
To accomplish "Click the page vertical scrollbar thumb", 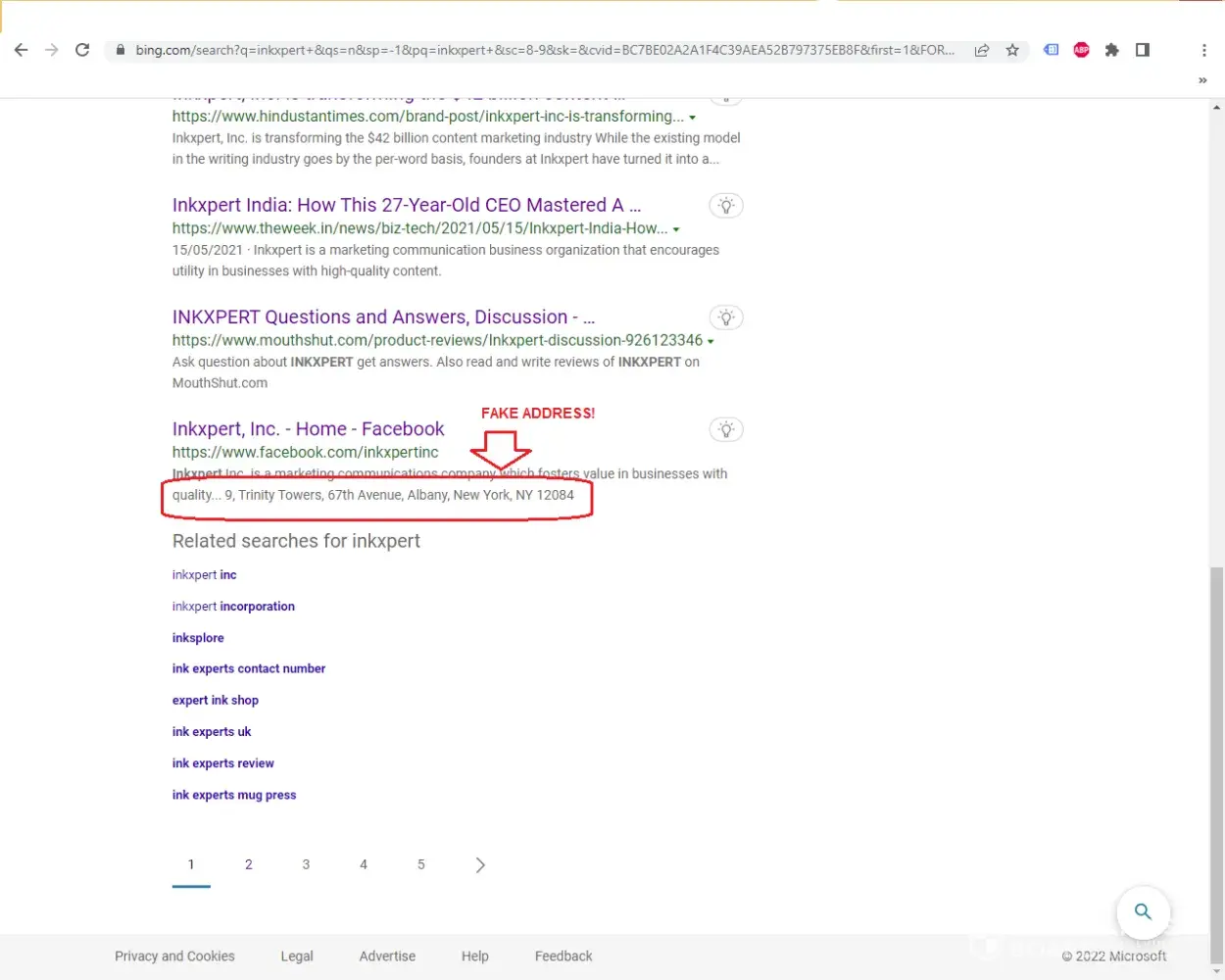I will coord(1216,764).
